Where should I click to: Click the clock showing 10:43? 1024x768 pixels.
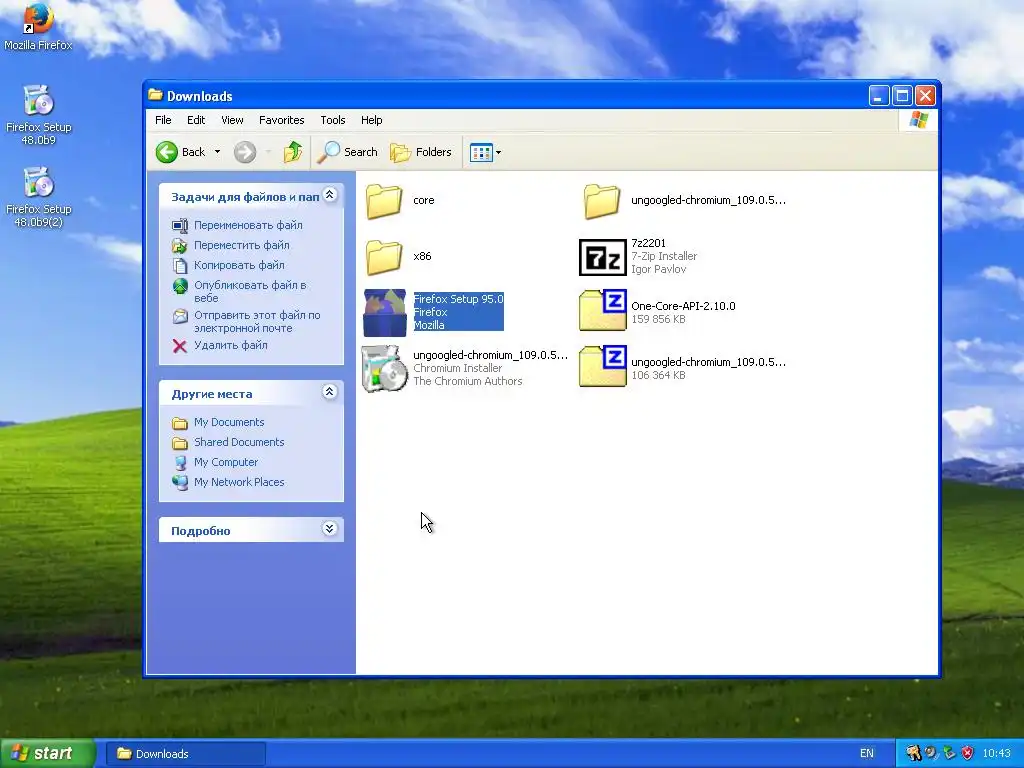[x=996, y=754]
